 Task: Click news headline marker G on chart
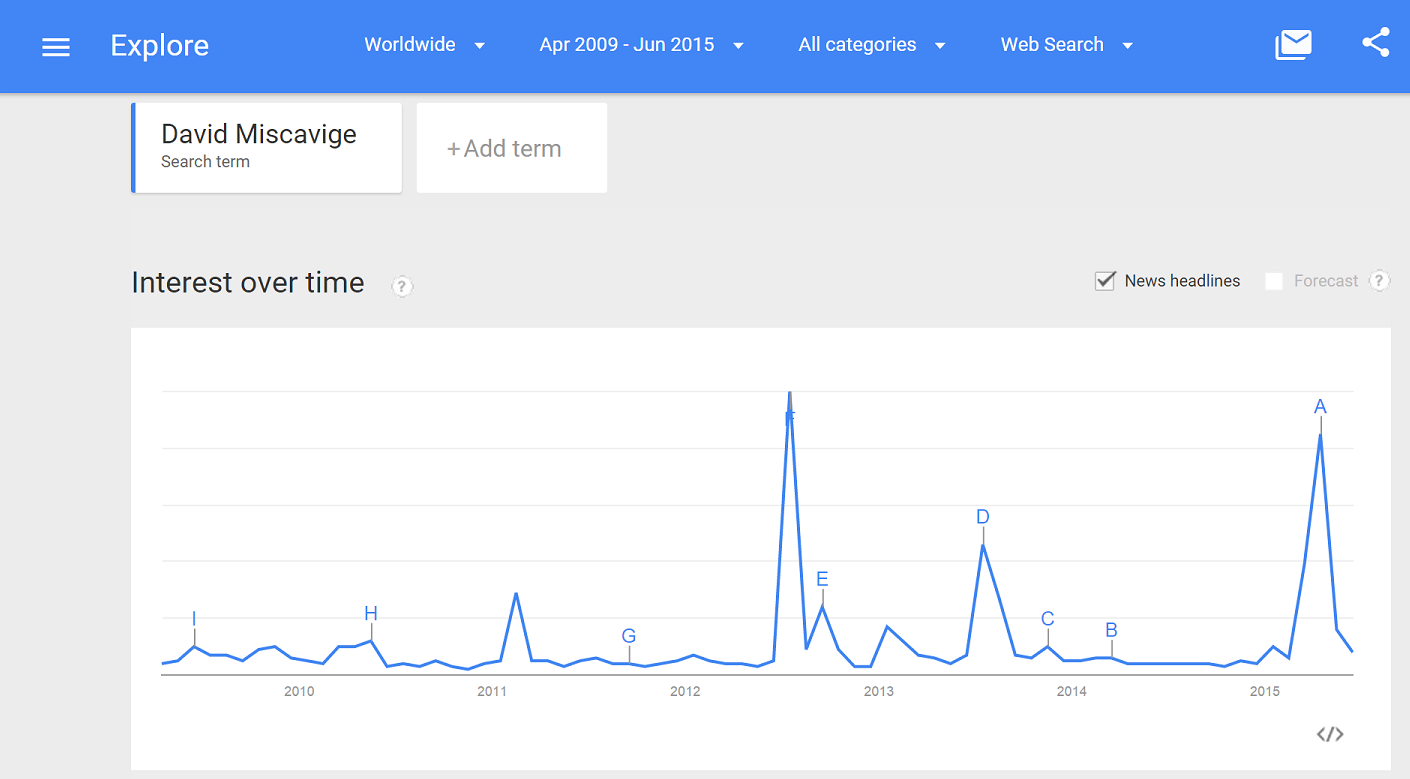(x=629, y=636)
